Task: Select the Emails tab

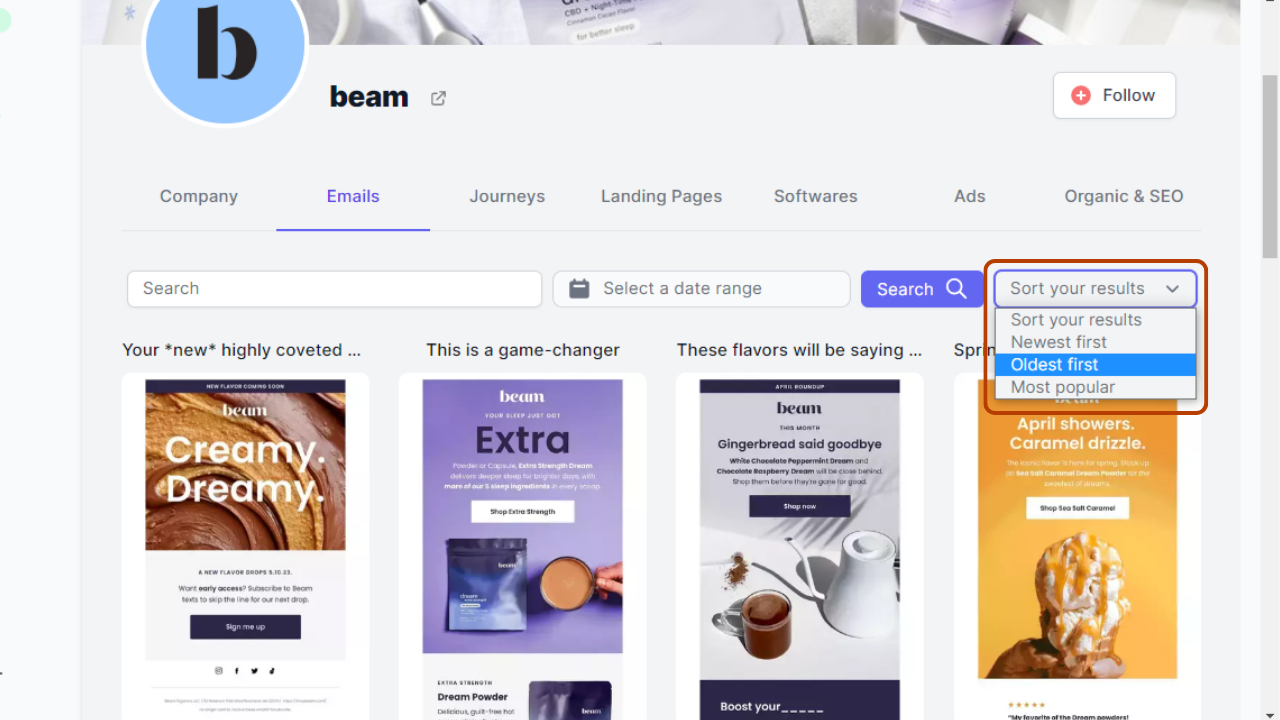Action: point(353,196)
